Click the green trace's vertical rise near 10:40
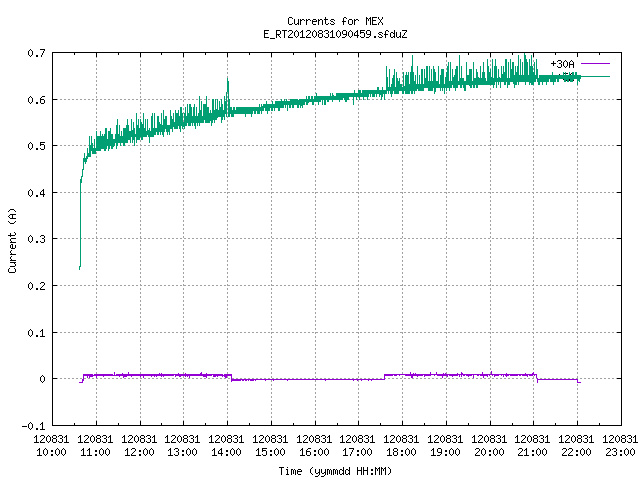Viewport: 640px width, 480px height. [80, 224]
